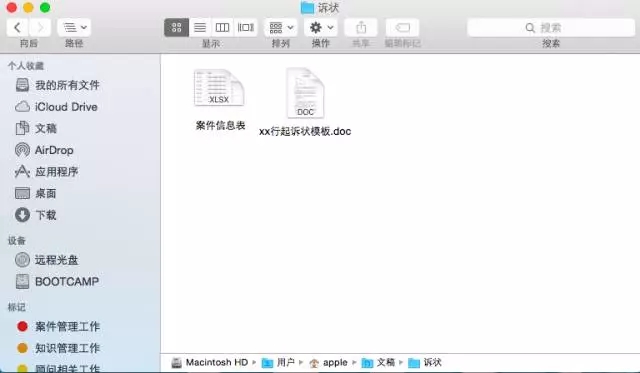Click the AirDrop sidebar icon

pos(22,150)
